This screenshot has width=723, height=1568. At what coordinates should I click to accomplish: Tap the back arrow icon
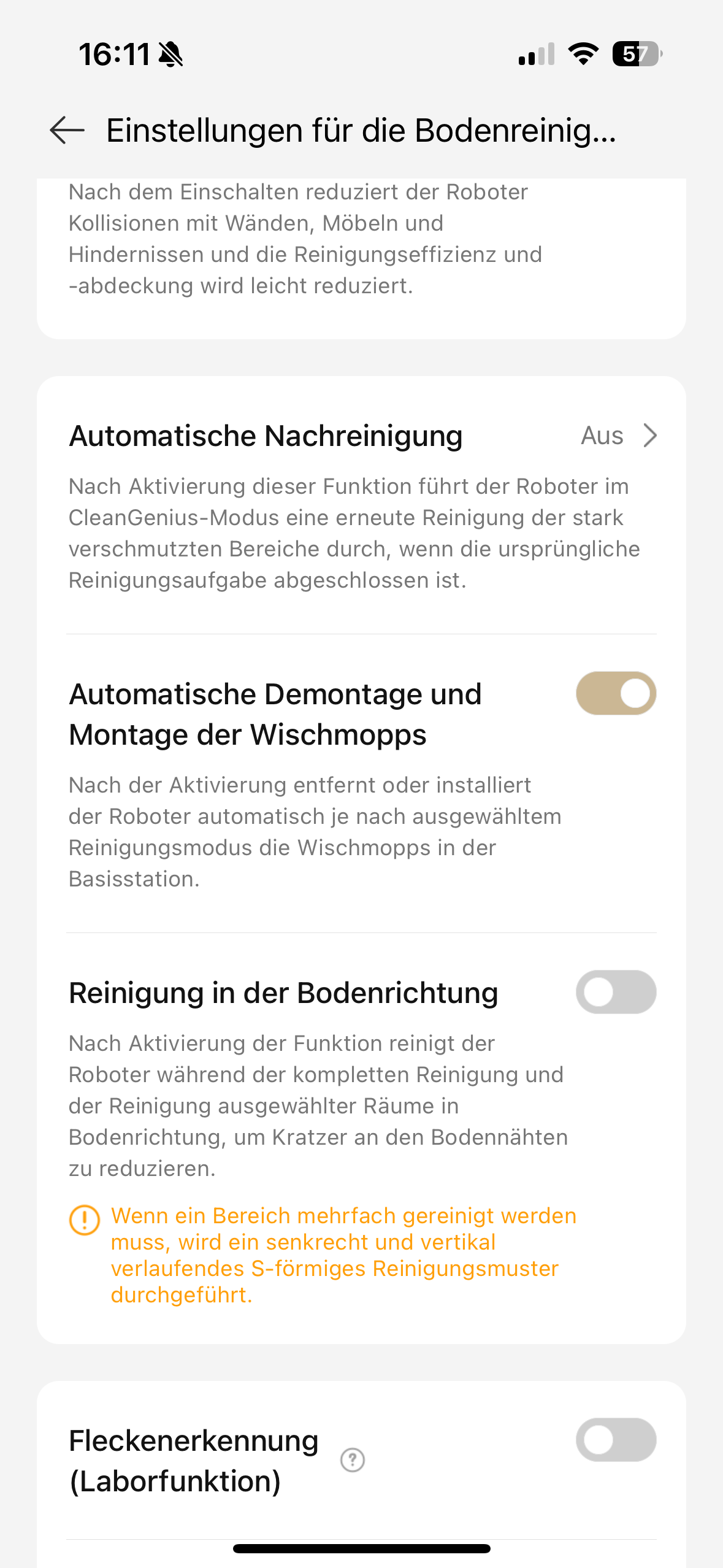pos(67,130)
